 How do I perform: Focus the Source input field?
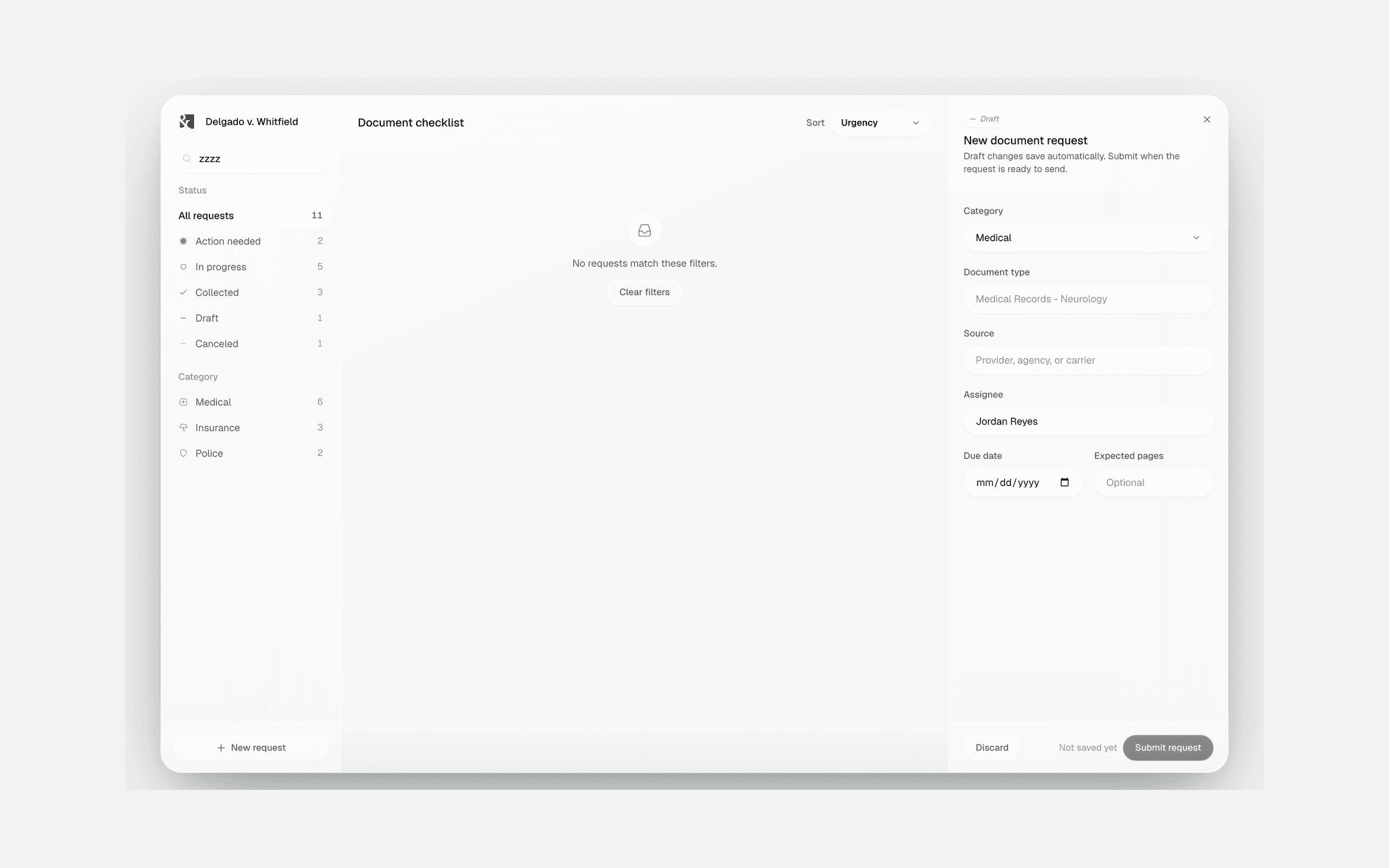(x=1088, y=361)
